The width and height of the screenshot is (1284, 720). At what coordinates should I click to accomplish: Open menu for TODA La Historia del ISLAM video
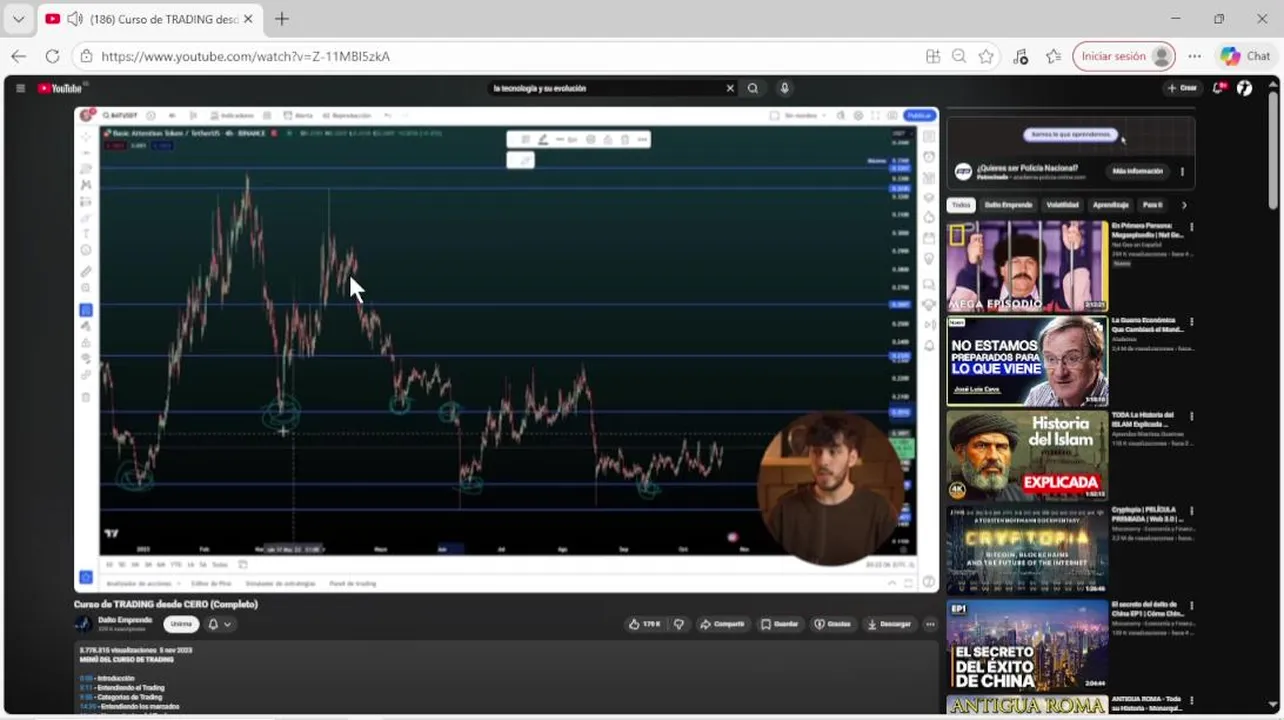(1191, 417)
